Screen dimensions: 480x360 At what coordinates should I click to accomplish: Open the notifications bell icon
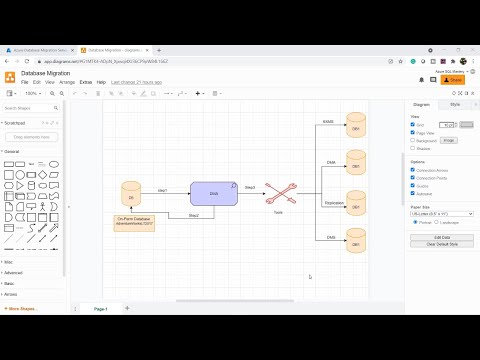click(x=421, y=80)
